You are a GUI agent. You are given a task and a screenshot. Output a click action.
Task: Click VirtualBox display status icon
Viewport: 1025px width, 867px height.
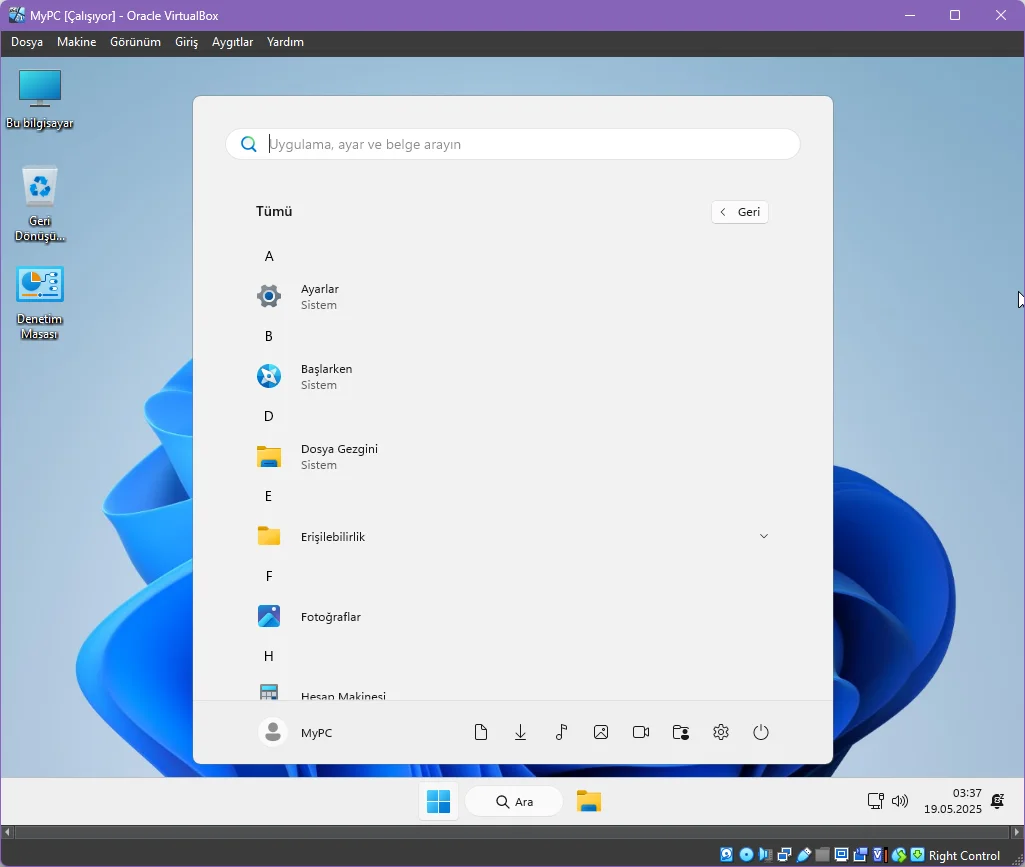pyautogui.click(x=841, y=855)
